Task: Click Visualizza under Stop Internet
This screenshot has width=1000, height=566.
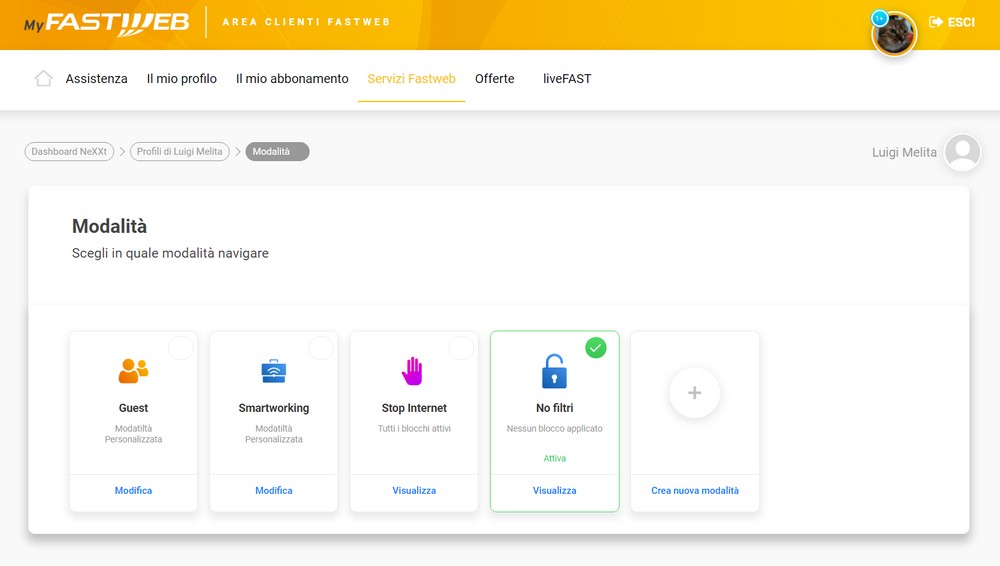Action: [x=414, y=490]
